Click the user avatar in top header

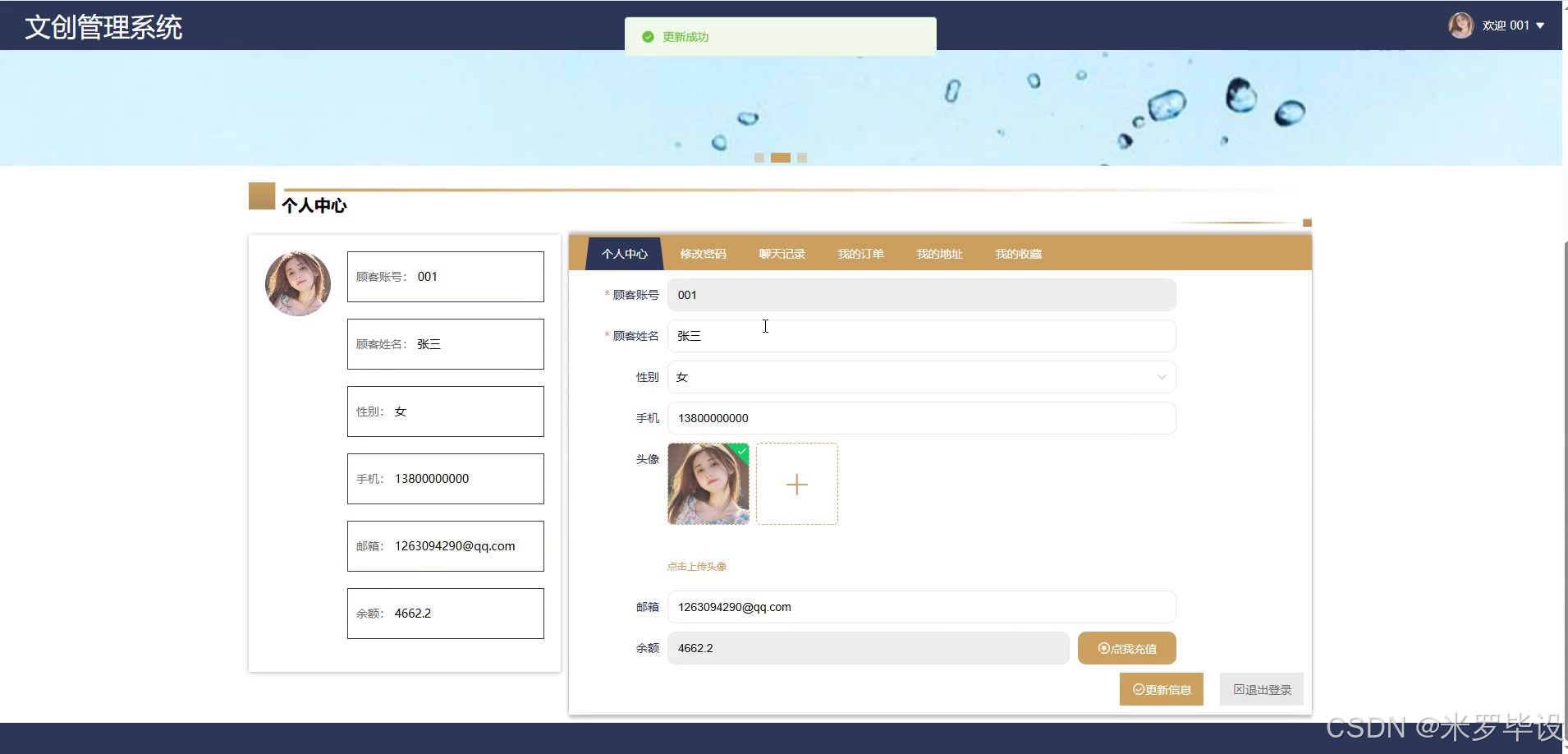(1460, 25)
